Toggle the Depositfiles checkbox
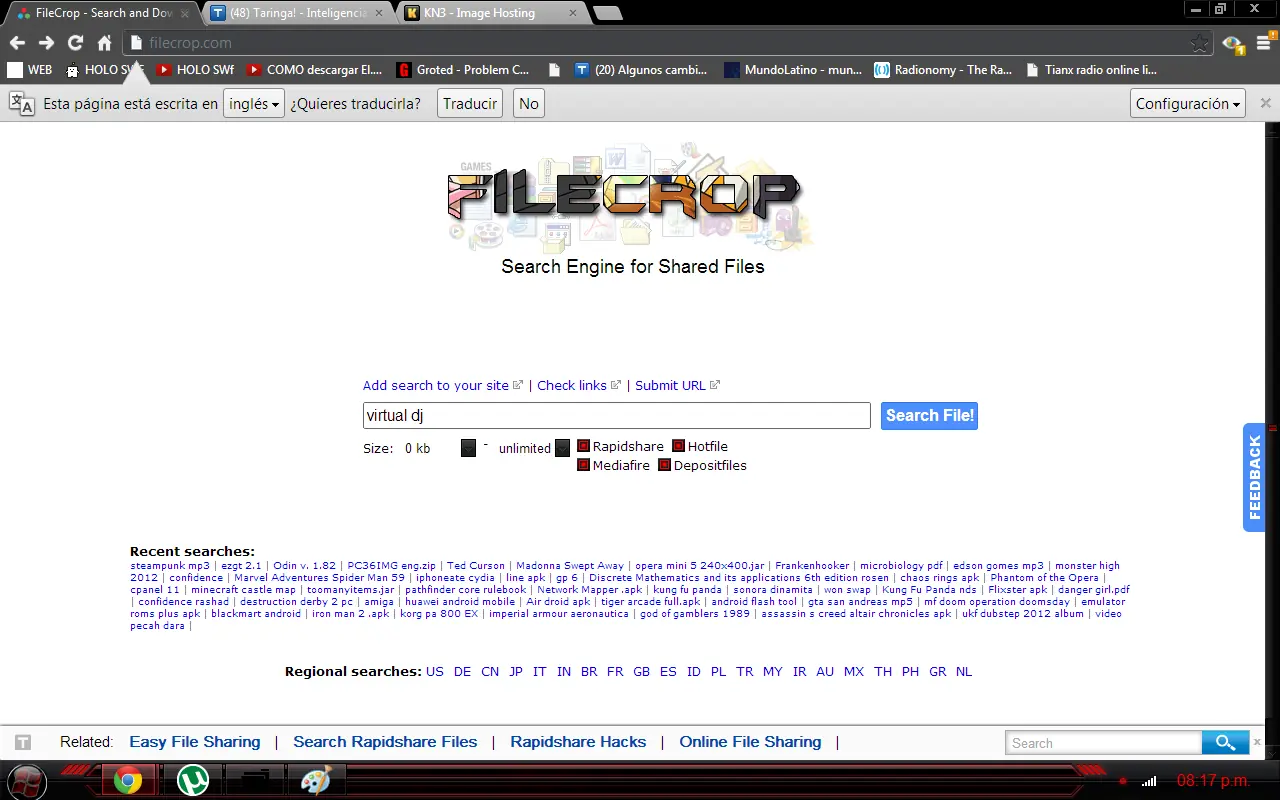Image resolution: width=1280 pixels, height=800 pixels. pyautogui.click(x=664, y=465)
